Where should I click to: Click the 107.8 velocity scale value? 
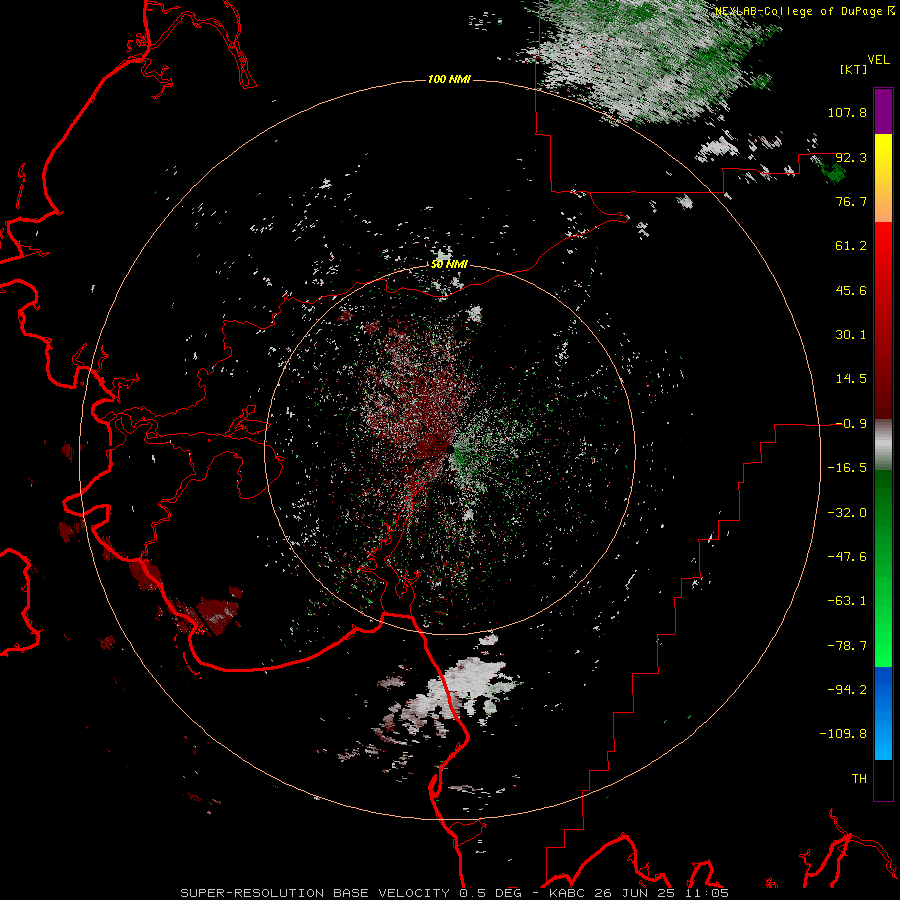click(847, 112)
